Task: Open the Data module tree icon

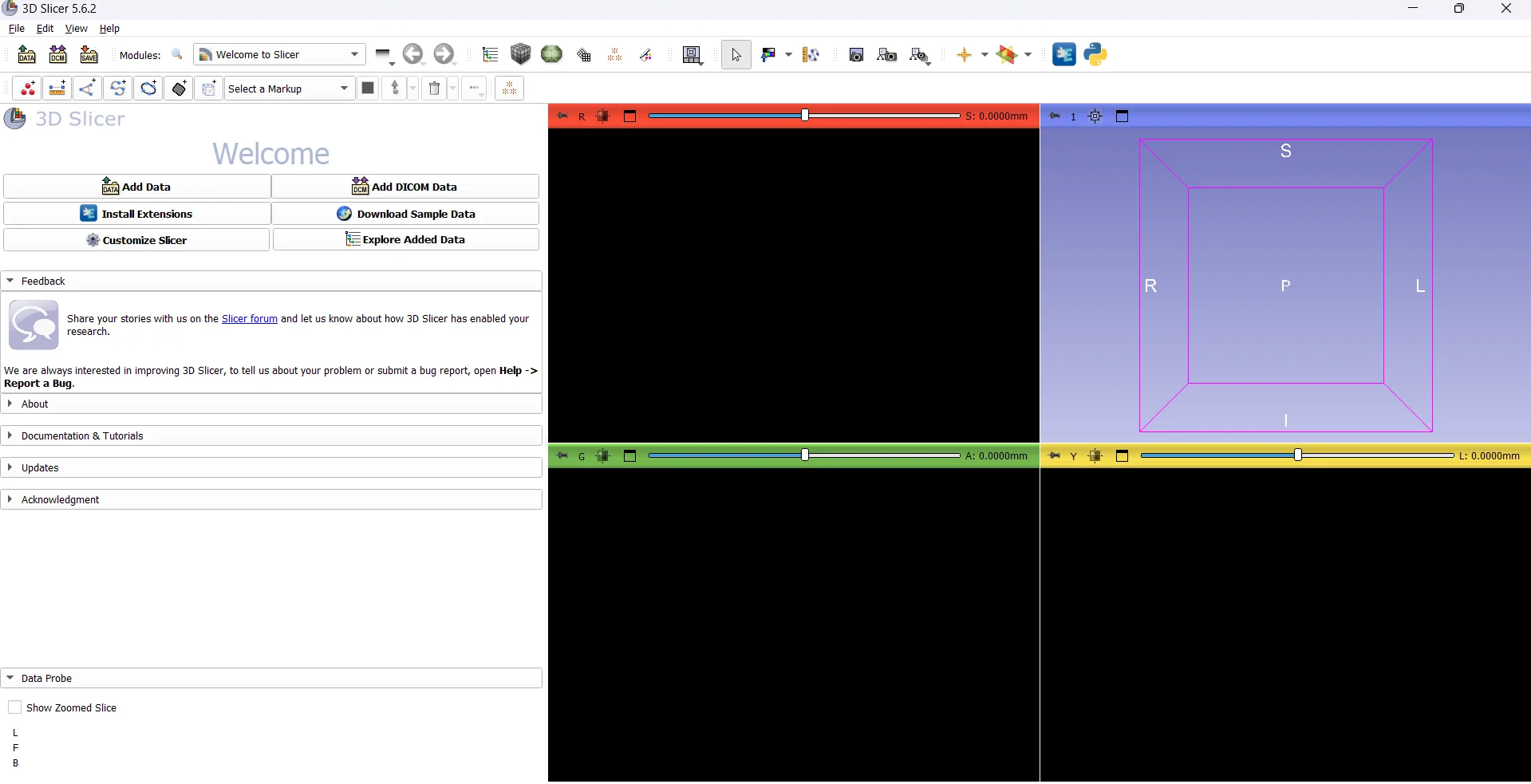Action: tap(490, 54)
